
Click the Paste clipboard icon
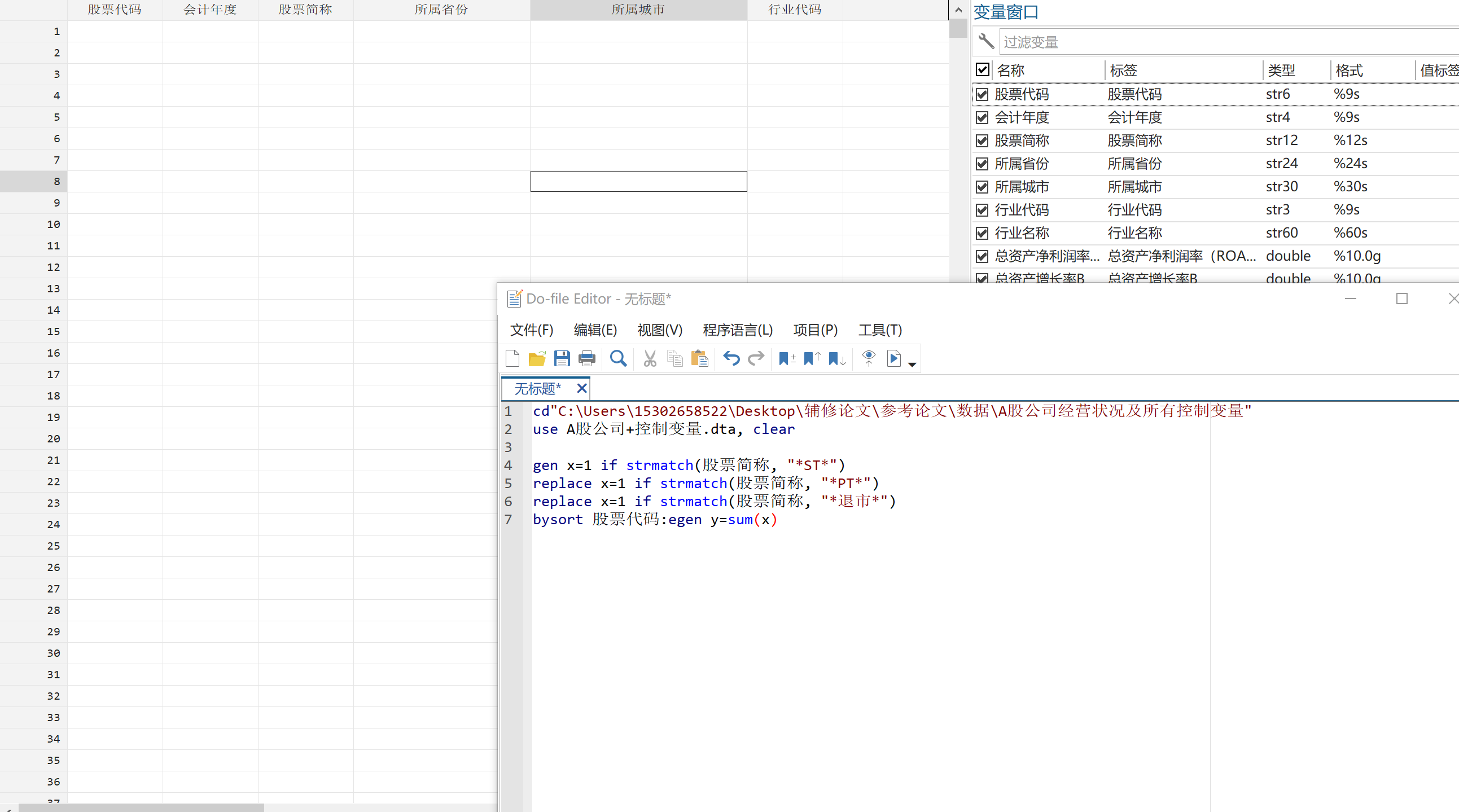point(699,358)
